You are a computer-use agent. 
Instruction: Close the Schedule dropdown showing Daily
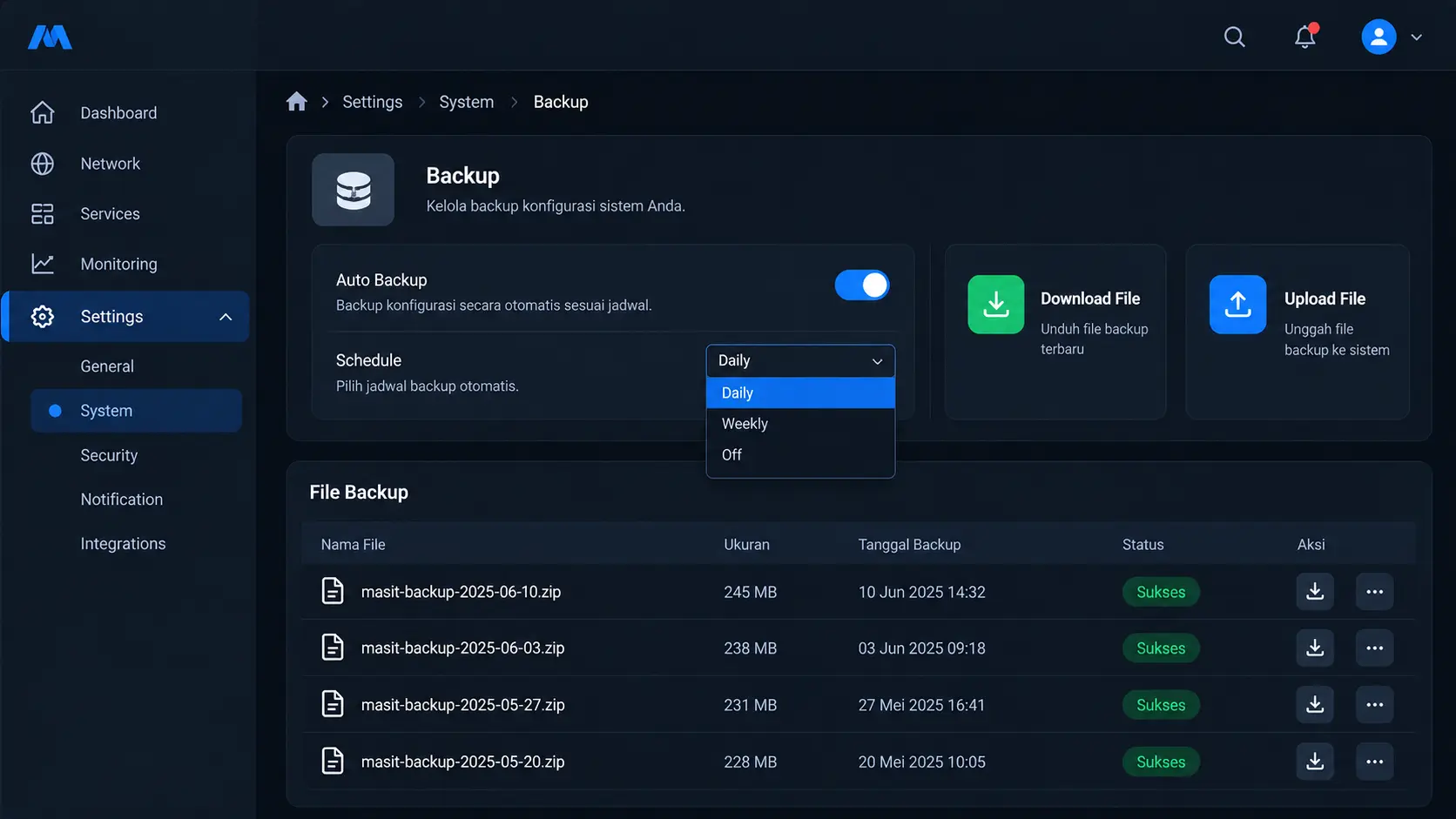(800, 360)
